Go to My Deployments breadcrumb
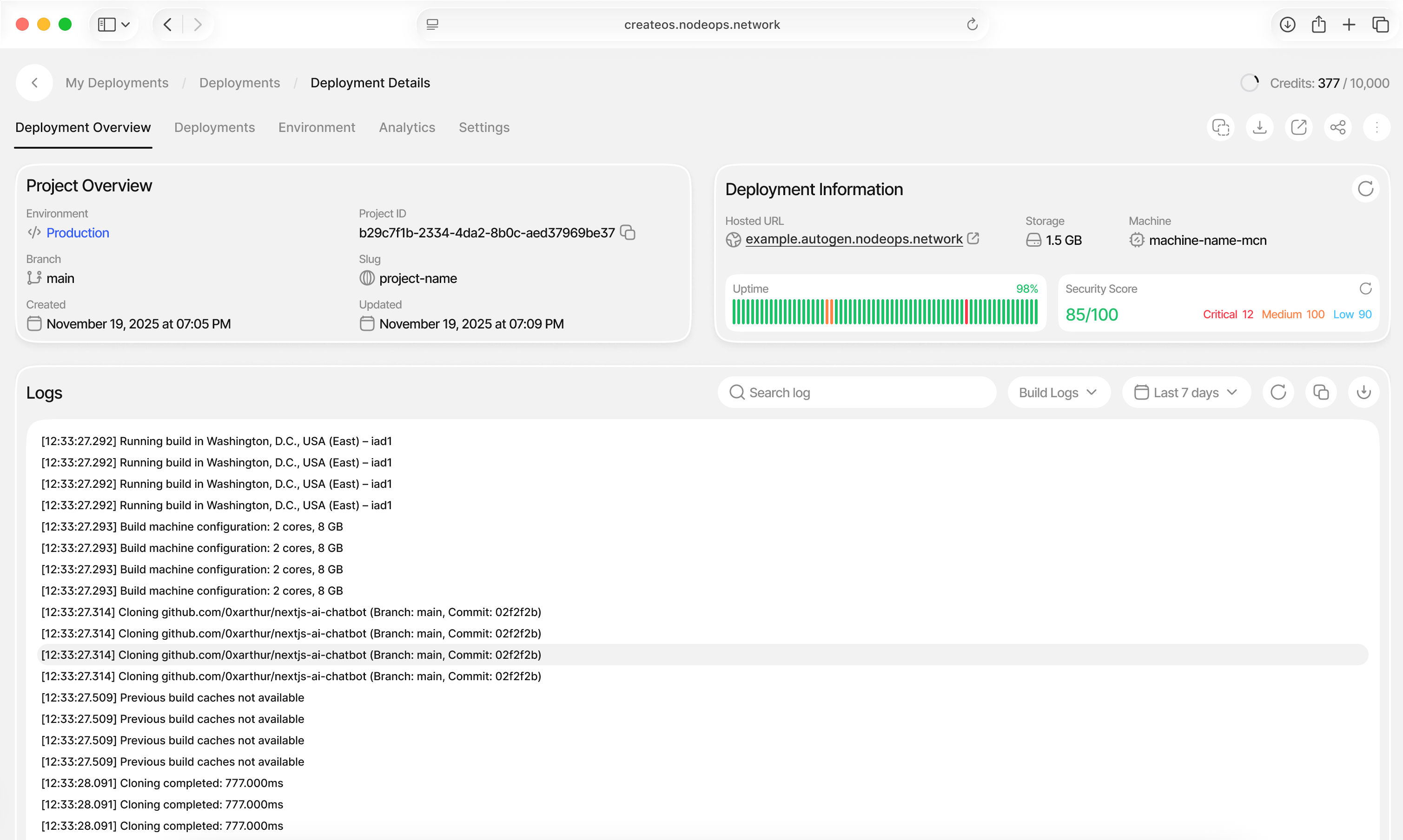The image size is (1403, 840). point(117,83)
